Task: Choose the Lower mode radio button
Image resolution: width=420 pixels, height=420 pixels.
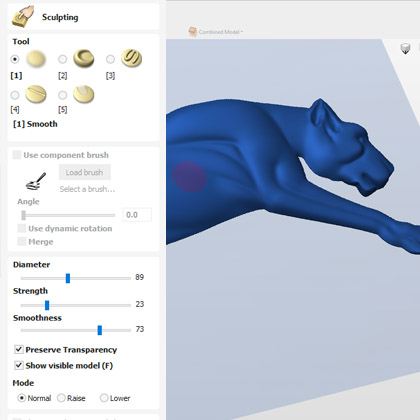Action: [104, 398]
